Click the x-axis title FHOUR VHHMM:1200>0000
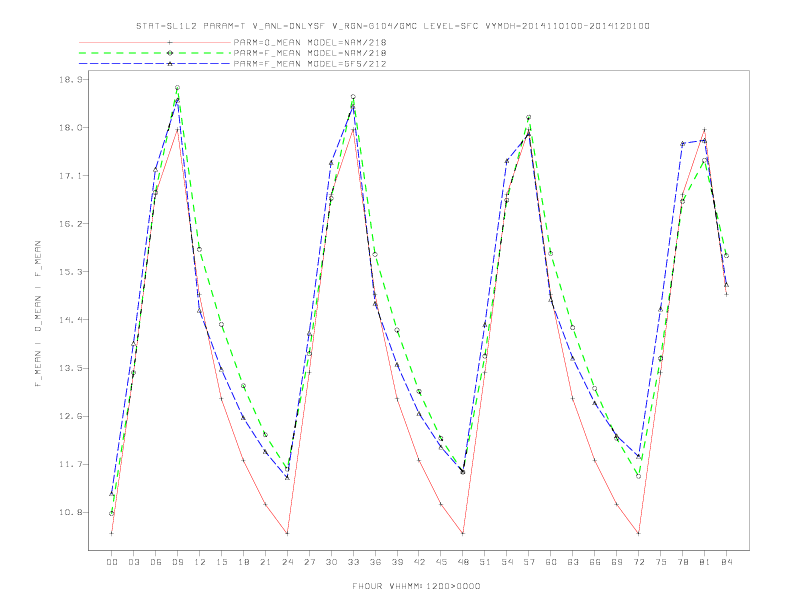 (416, 586)
